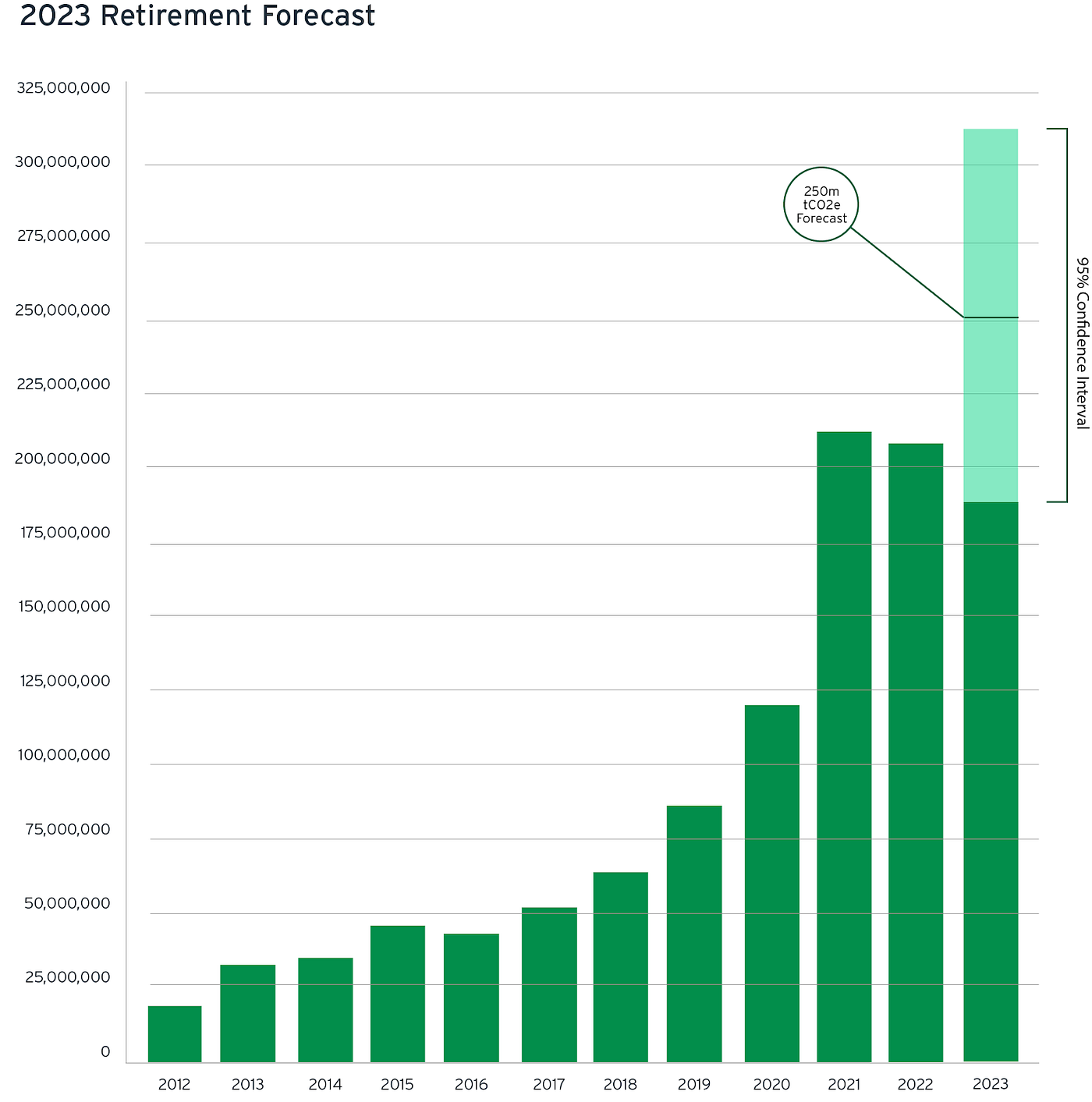Viewport: 1092px width, 1102px height.
Task: Click the 2018 year label
Action: coord(620,1084)
